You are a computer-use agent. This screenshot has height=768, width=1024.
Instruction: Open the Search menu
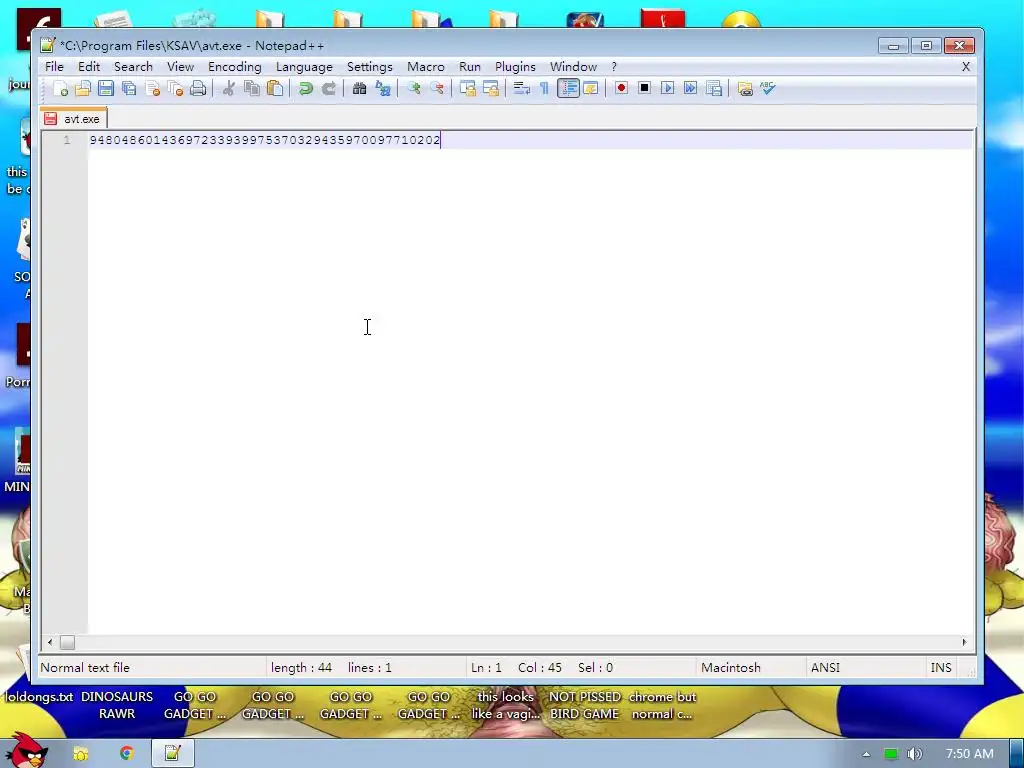[x=133, y=67]
